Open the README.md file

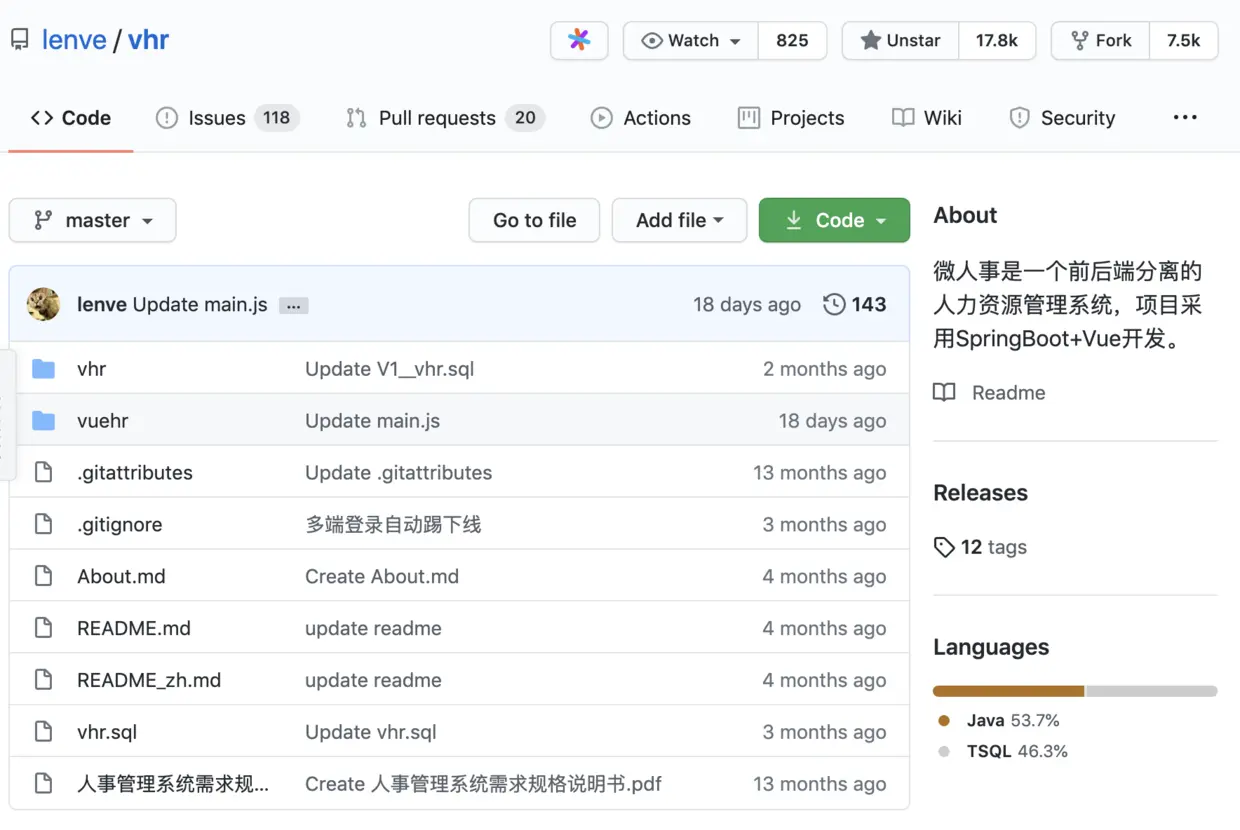coord(134,629)
